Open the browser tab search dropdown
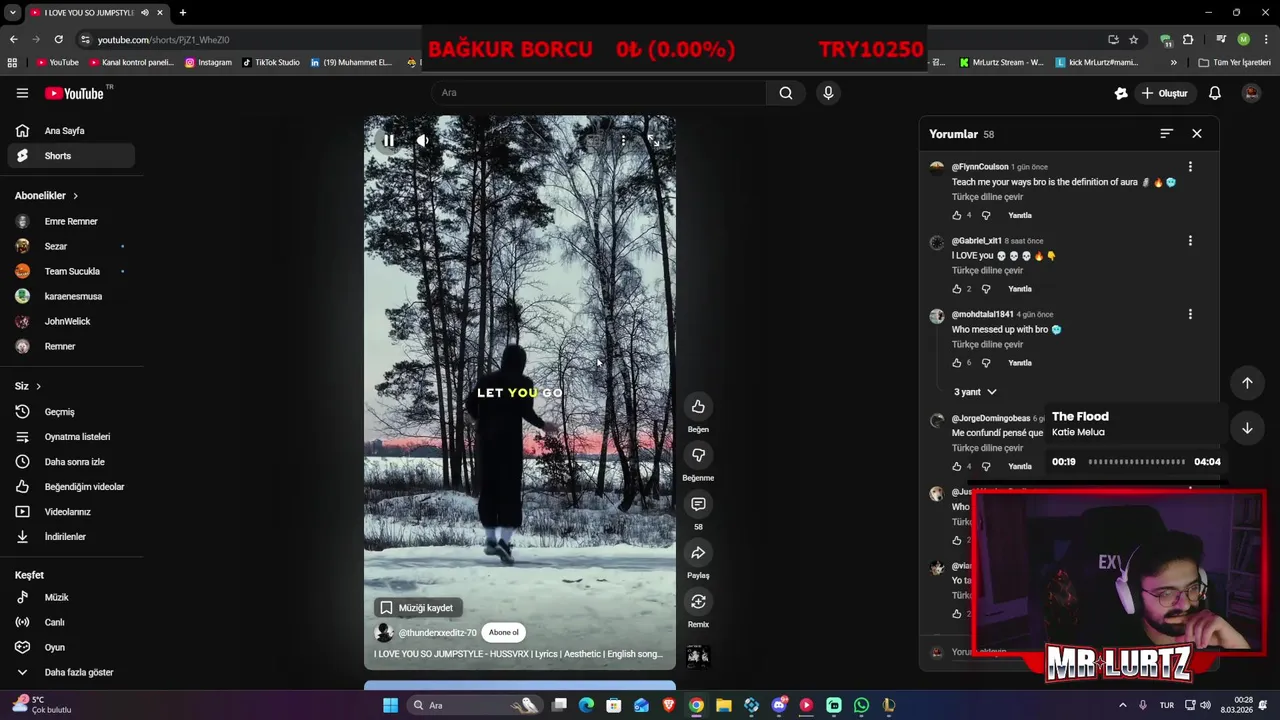 tap(12, 12)
